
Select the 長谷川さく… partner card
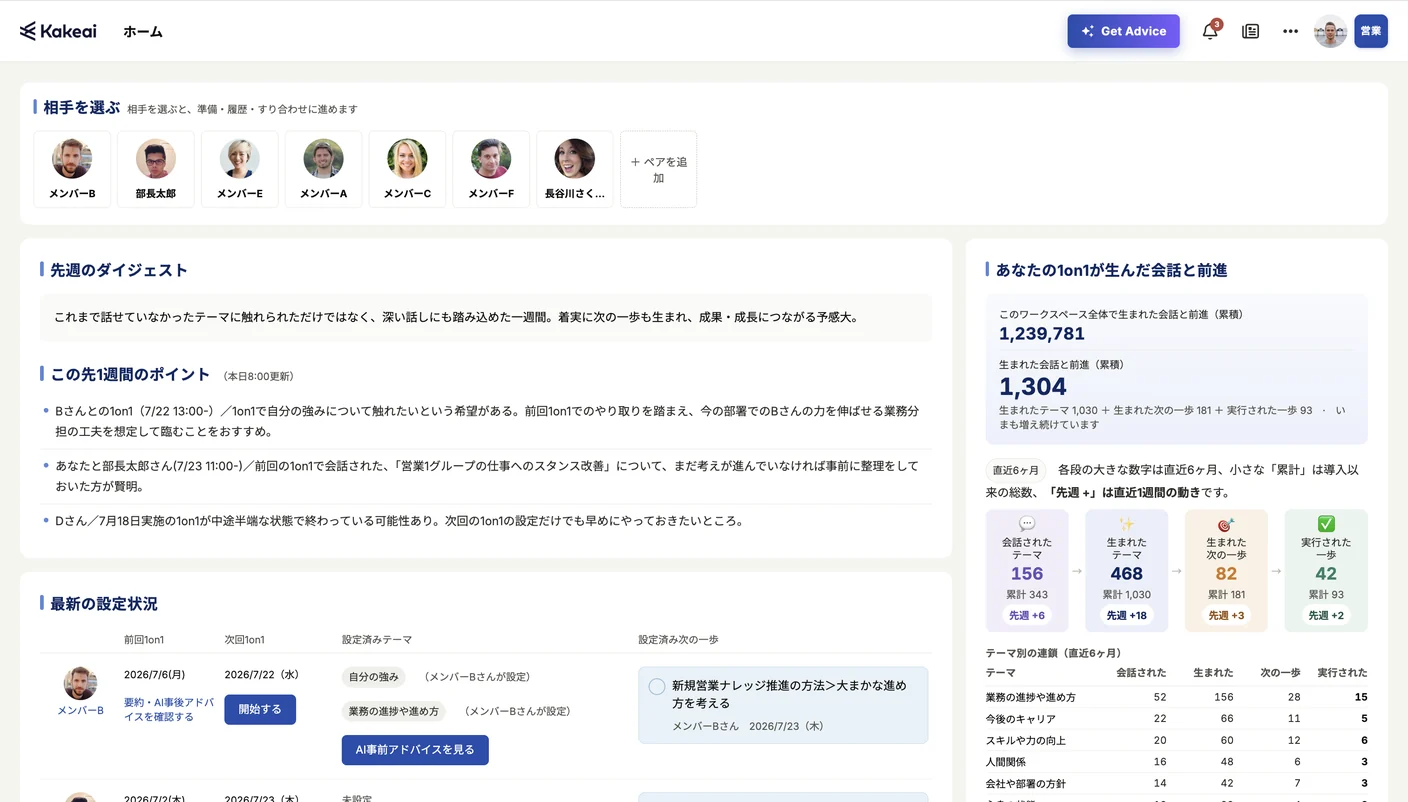coord(575,169)
